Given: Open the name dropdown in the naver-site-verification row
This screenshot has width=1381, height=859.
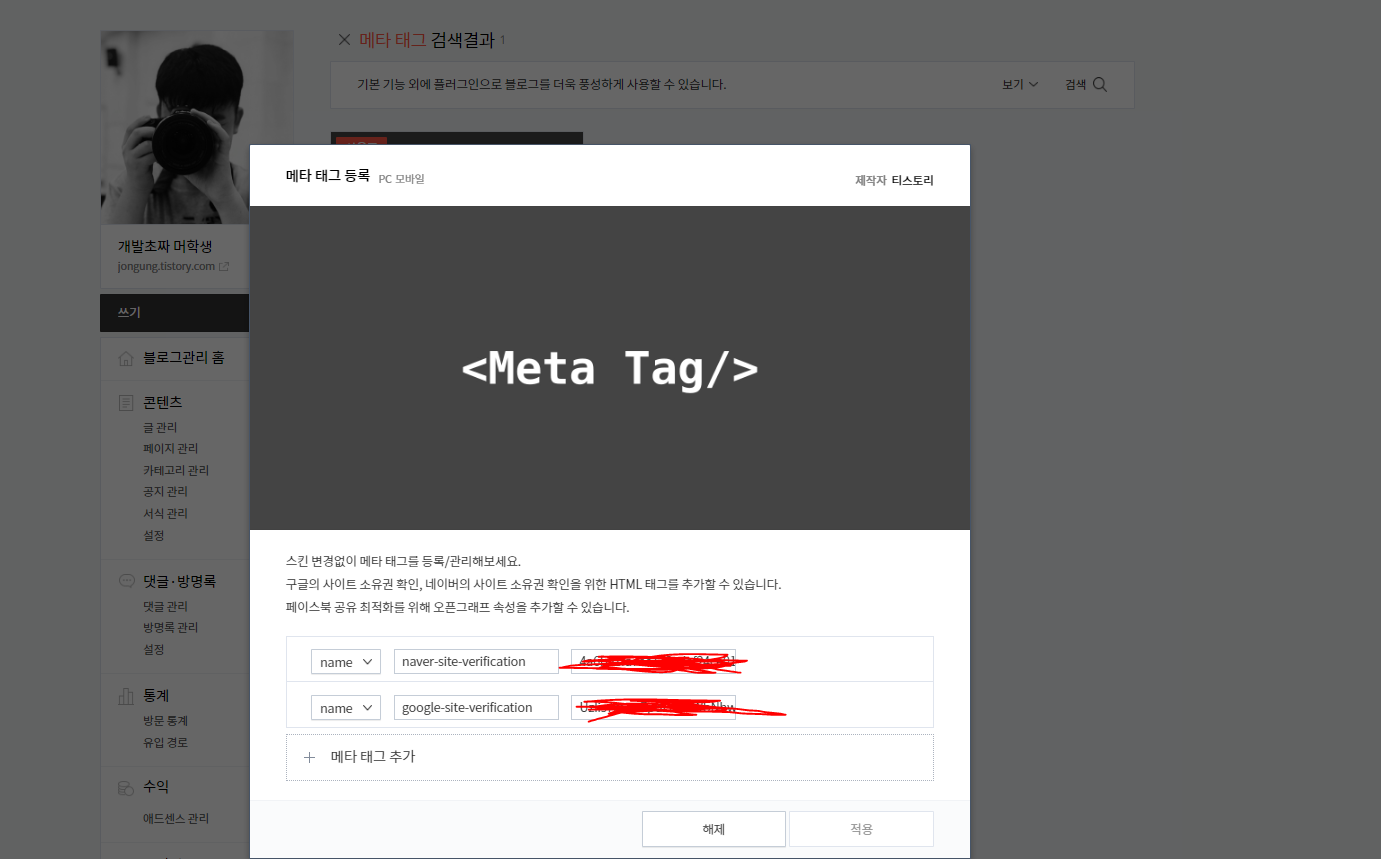Looking at the screenshot, I should (x=346, y=662).
